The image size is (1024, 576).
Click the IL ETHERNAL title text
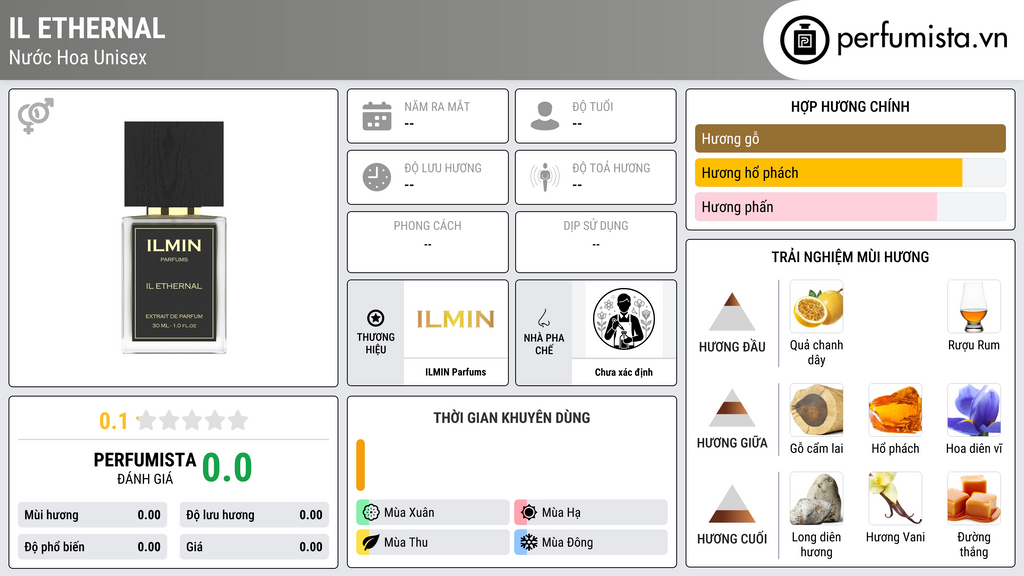(87, 28)
